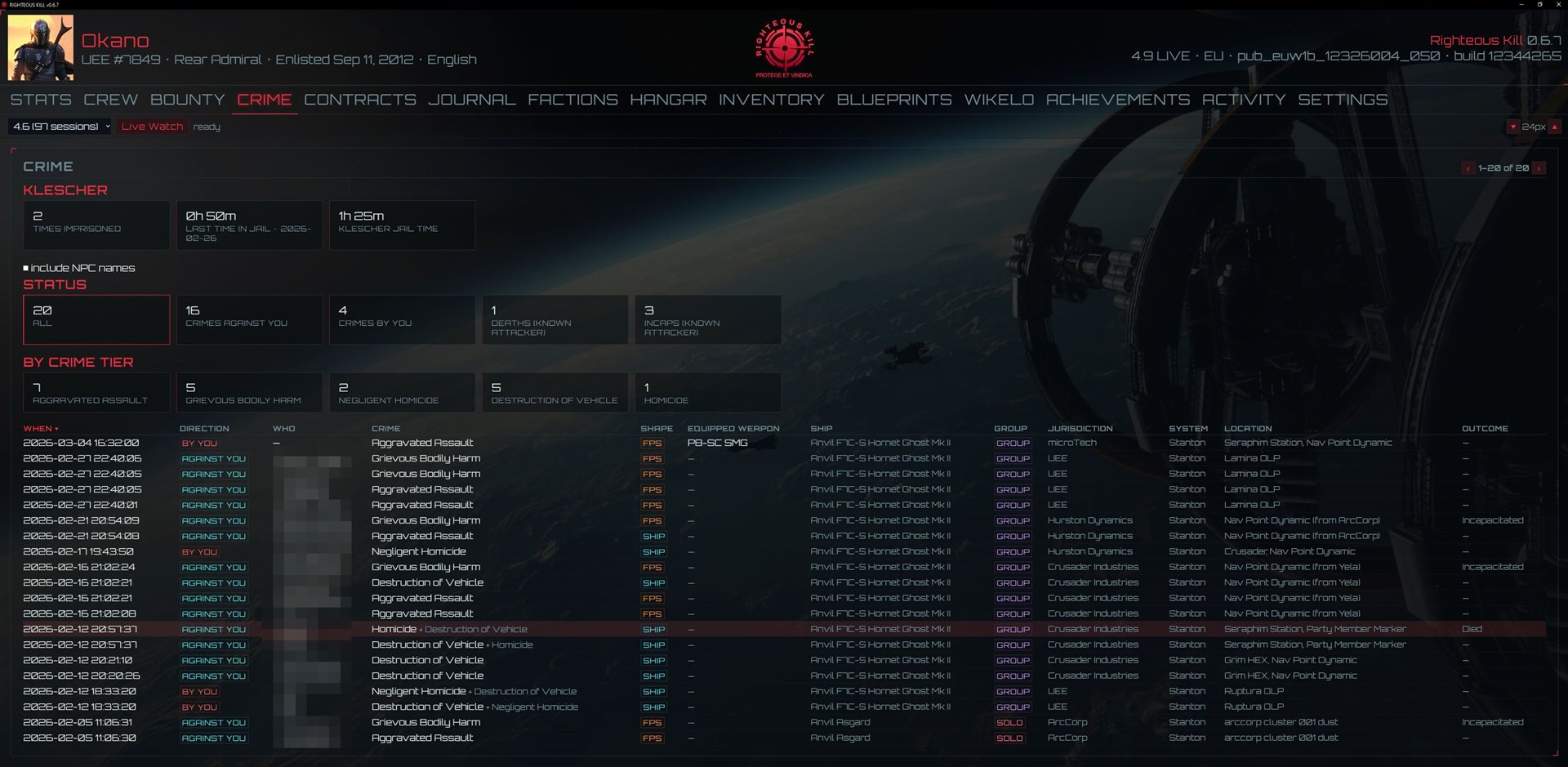Go to the previous page of crimes
The height and width of the screenshot is (767, 1568).
(1468, 168)
